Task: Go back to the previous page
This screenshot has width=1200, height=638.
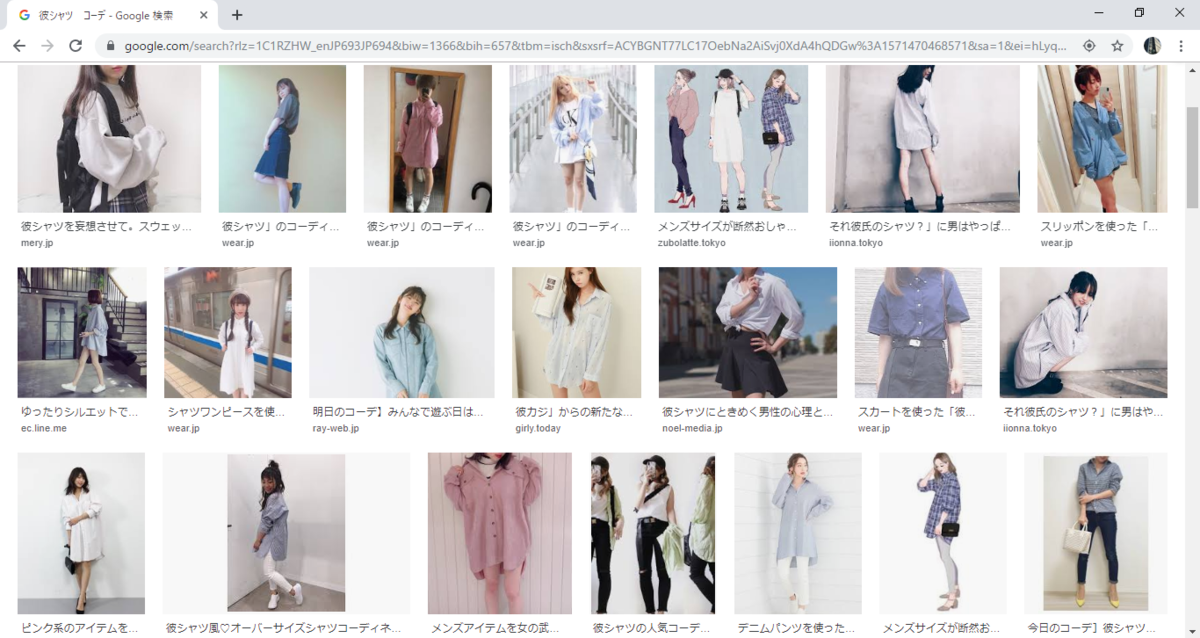Action: 19,46
